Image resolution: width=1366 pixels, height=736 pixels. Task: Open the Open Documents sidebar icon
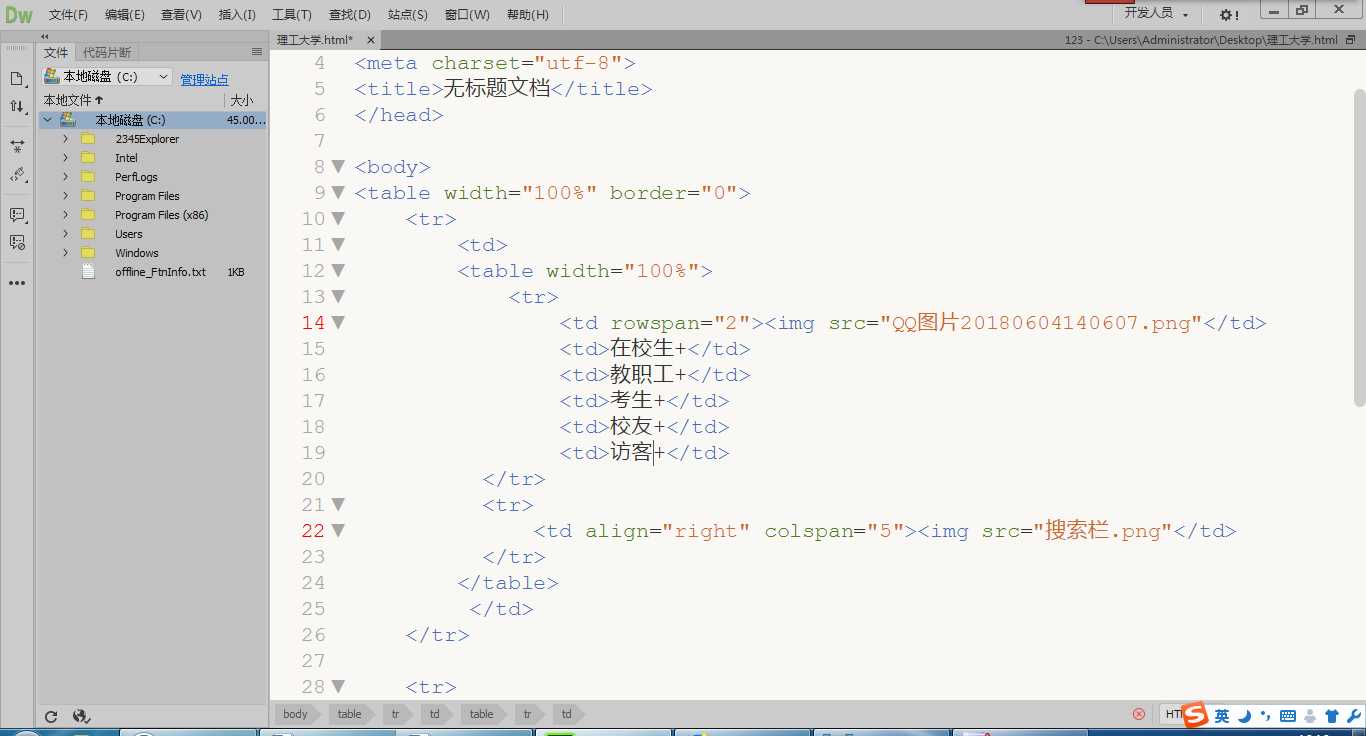click(17, 79)
